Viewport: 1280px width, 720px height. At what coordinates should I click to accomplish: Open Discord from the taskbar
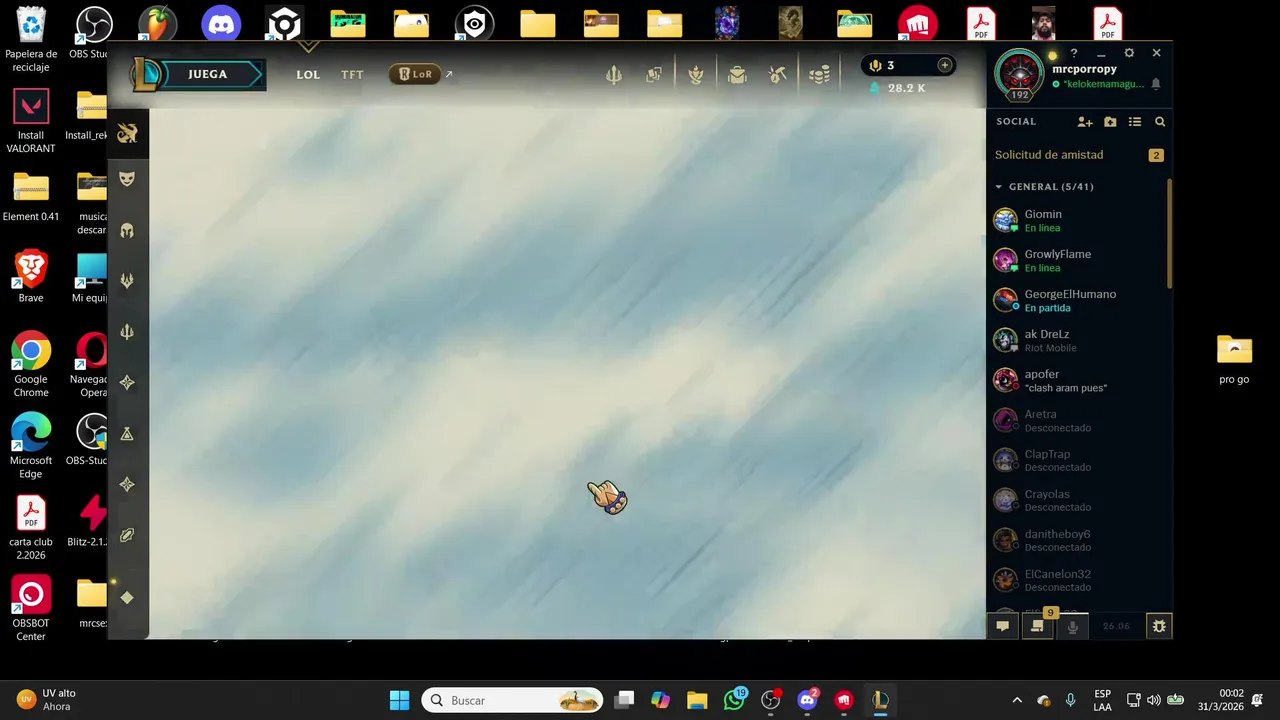click(x=807, y=700)
